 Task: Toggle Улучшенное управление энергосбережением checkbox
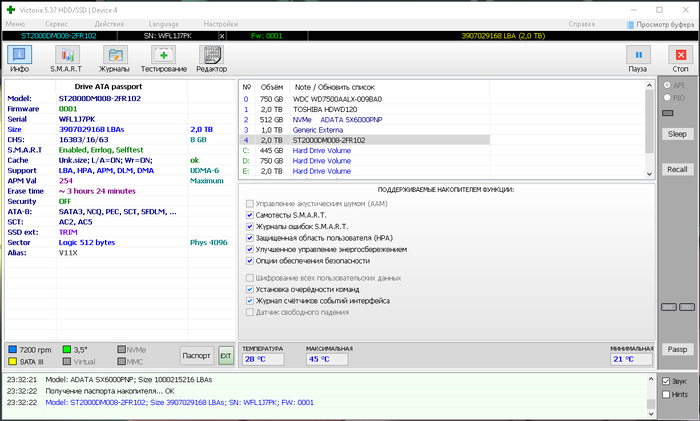[x=250, y=250]
